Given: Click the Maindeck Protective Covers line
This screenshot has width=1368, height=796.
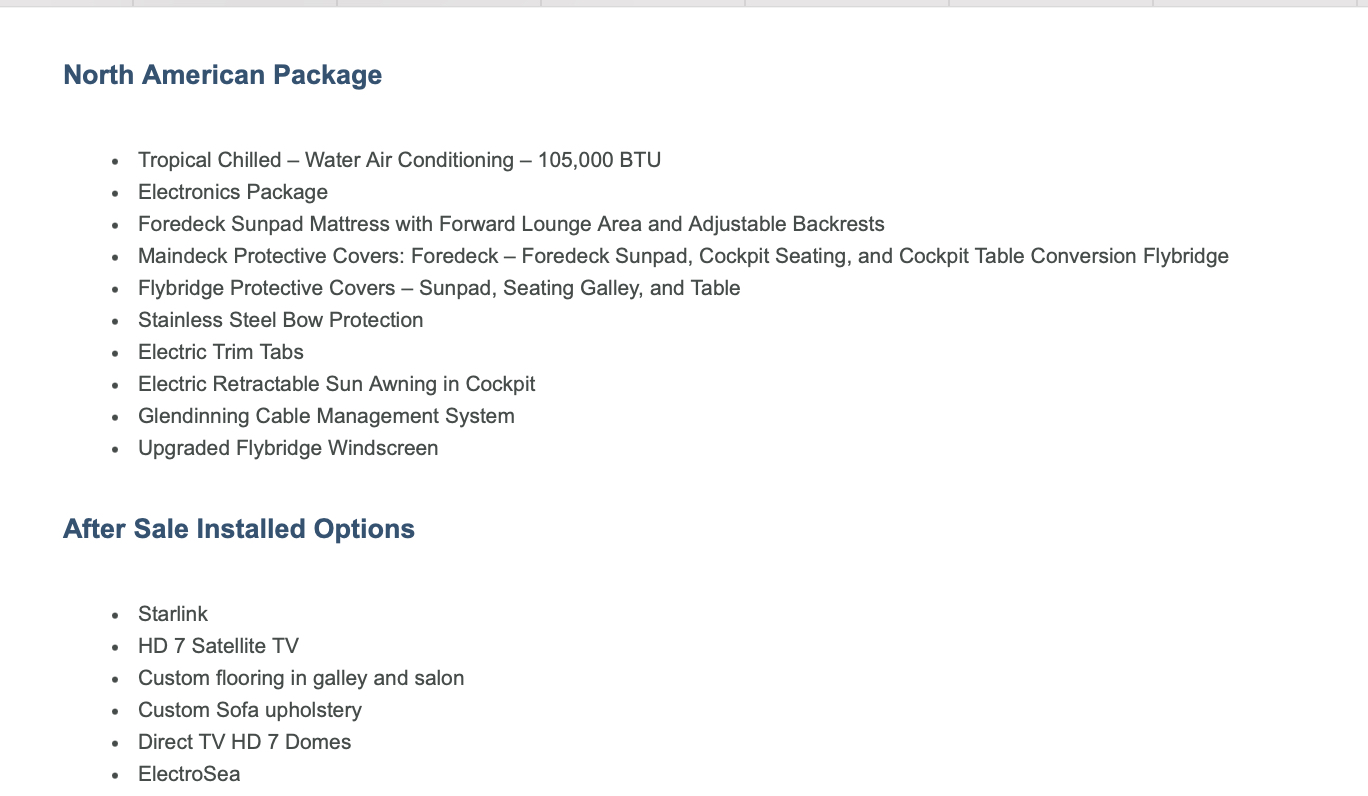Looking at the screenshot, I should [683, 256].
